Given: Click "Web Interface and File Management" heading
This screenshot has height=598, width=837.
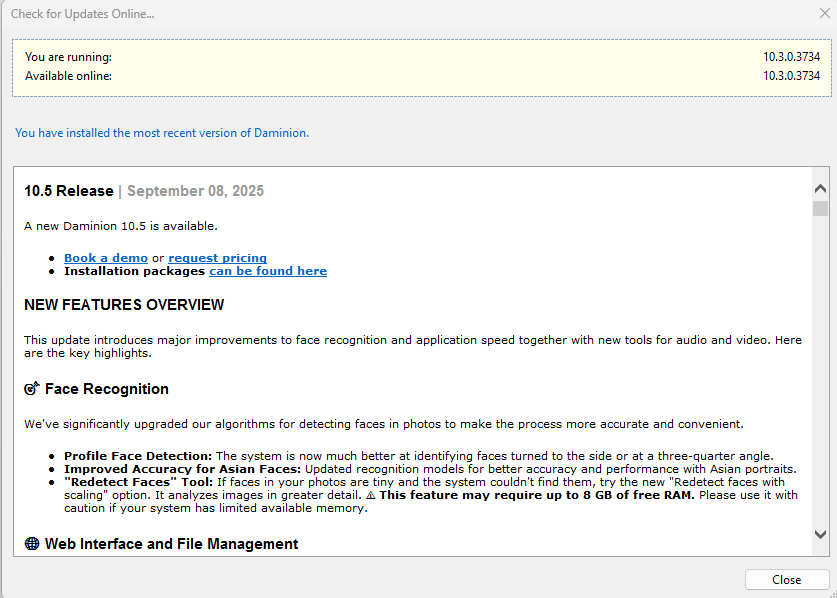Looking at the screenshot, I should (x=171, y=544).
